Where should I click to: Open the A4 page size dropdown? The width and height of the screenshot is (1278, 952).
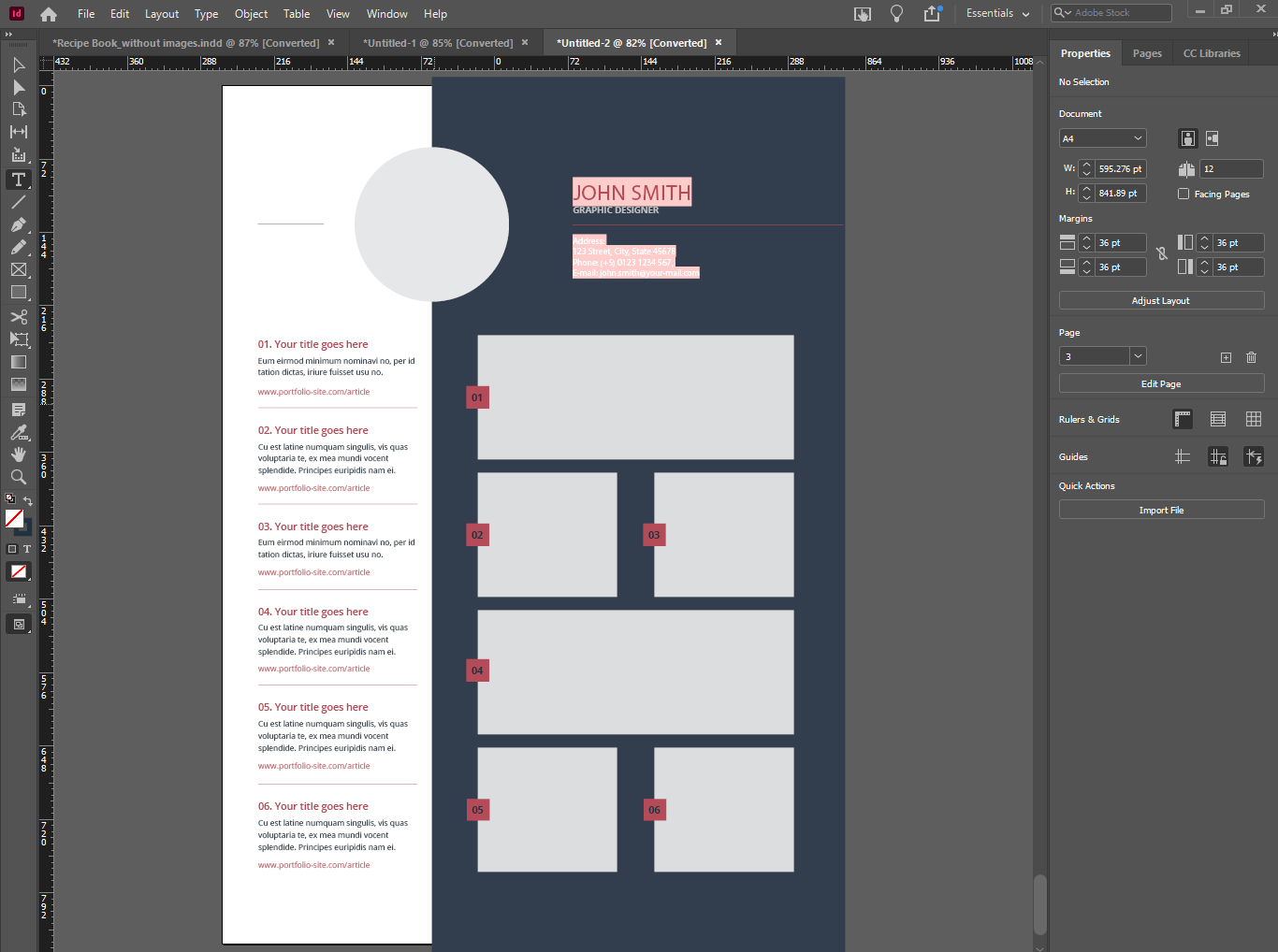[1102, 137]
